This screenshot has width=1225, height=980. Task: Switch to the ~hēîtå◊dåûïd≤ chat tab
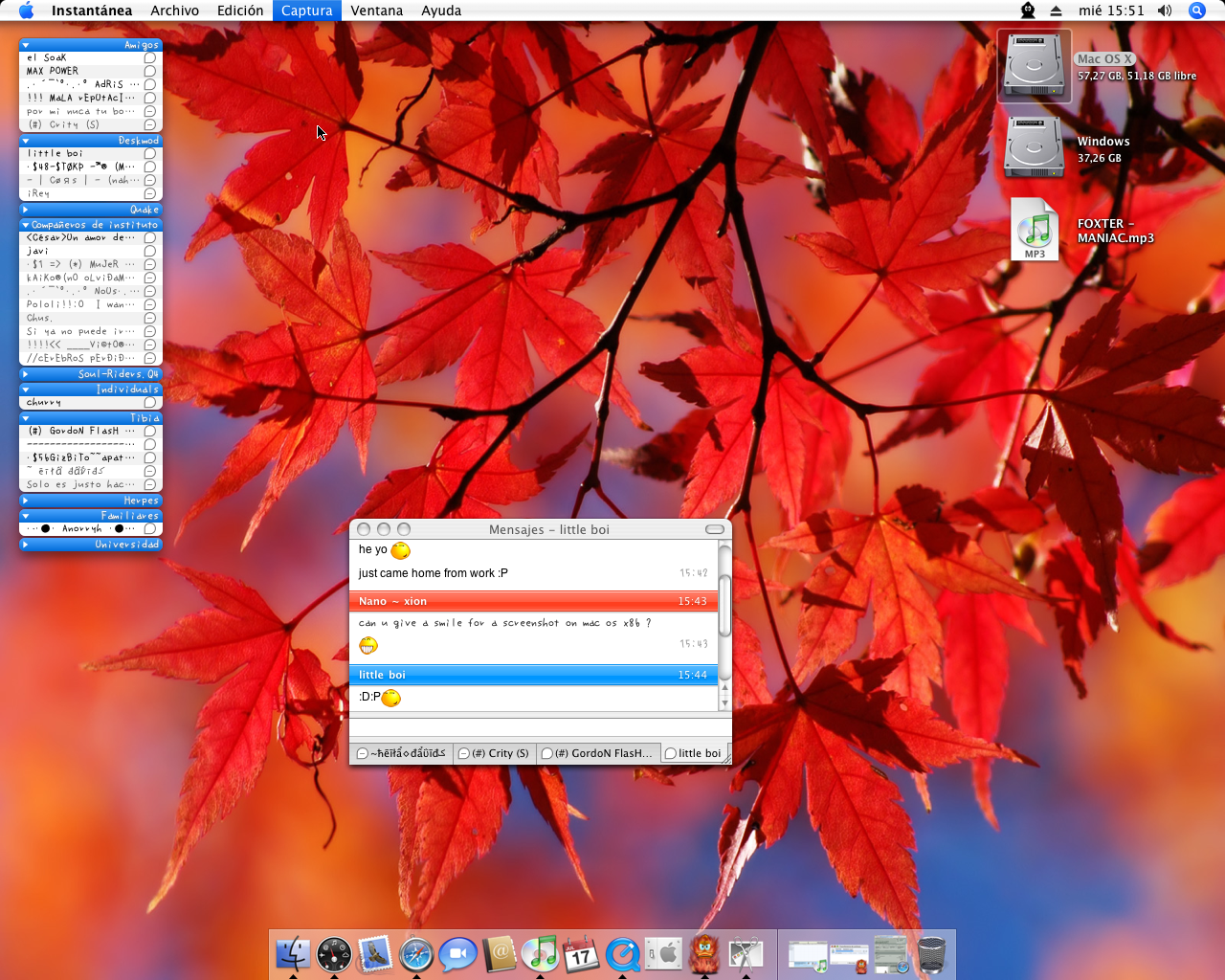click(401, 753)
